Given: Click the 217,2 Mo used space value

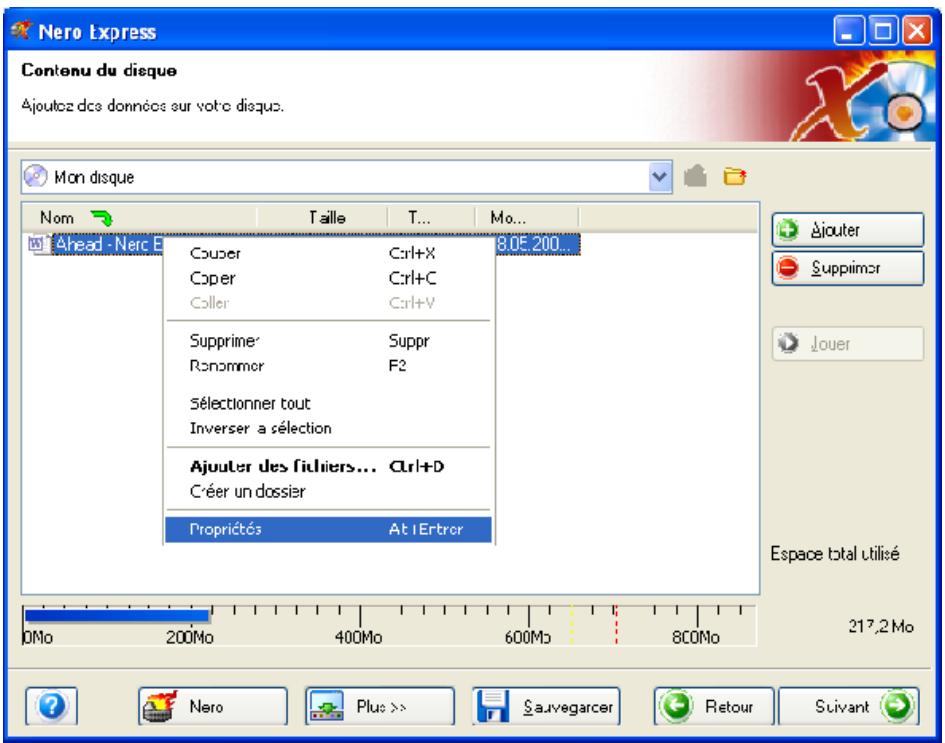Looking at the screenshot, I should tap(881, 627).
